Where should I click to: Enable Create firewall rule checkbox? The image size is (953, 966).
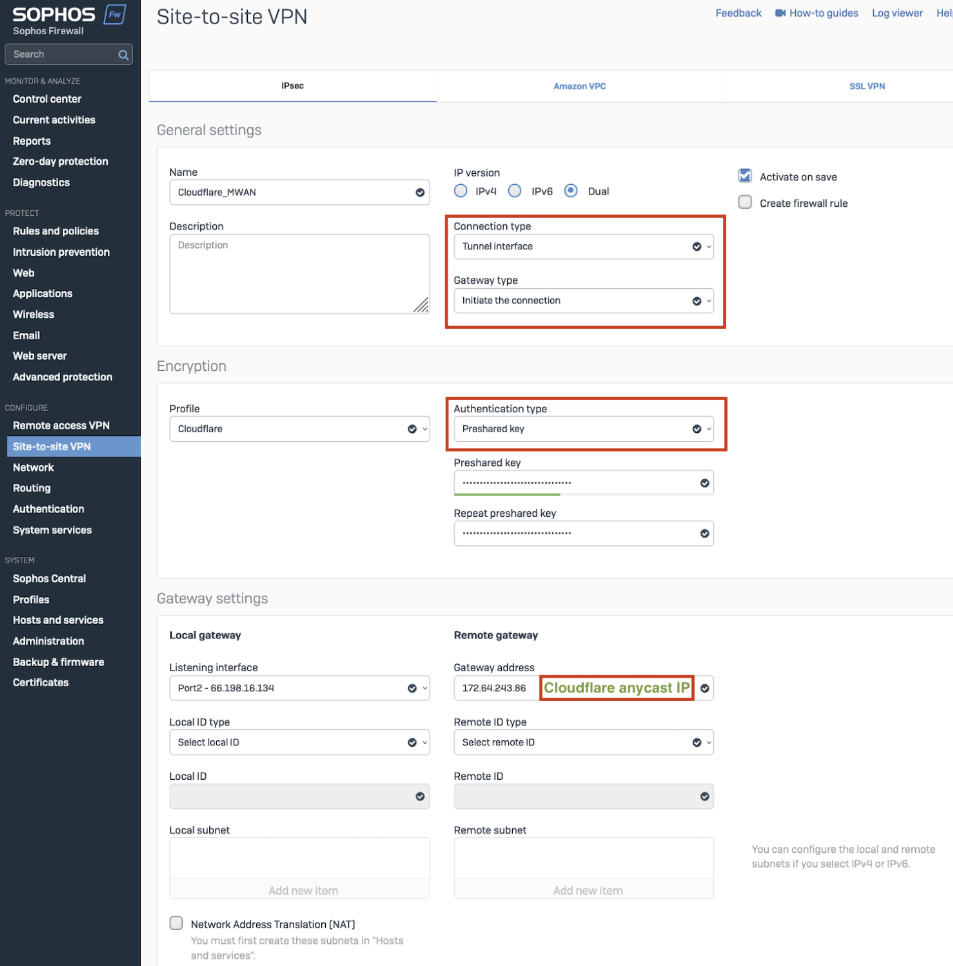click(x=745, y=203)
